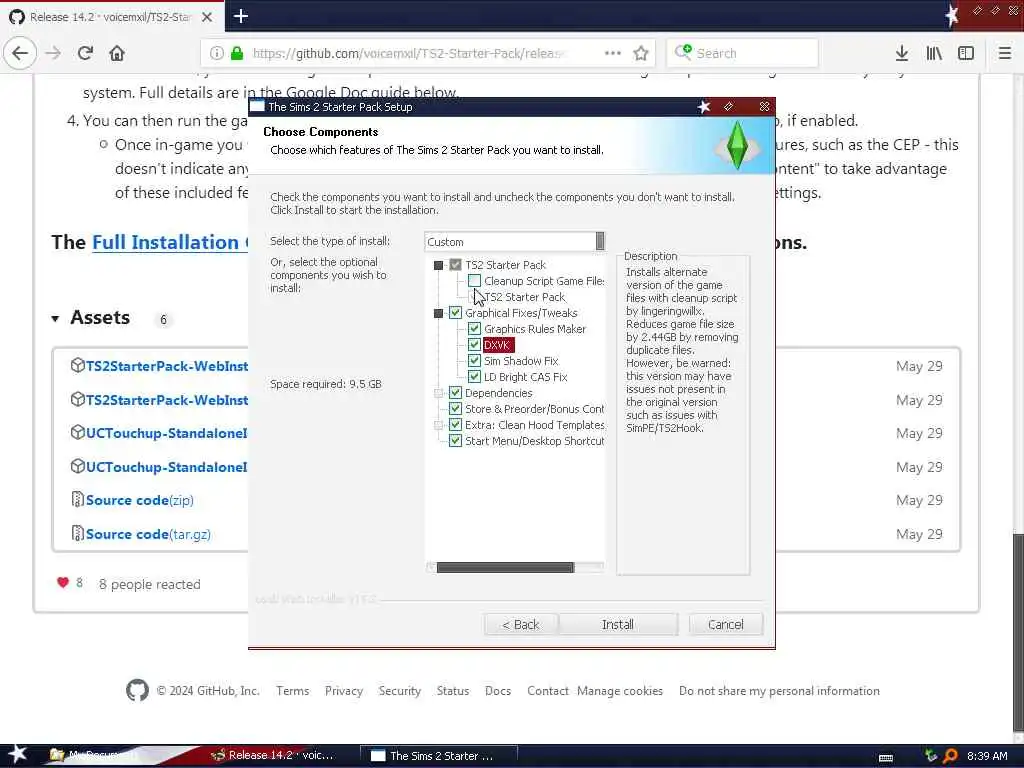This screenshot has width=1024, height=768.
Task: Open Source code (tar.gz) download link
Action: 148,534
